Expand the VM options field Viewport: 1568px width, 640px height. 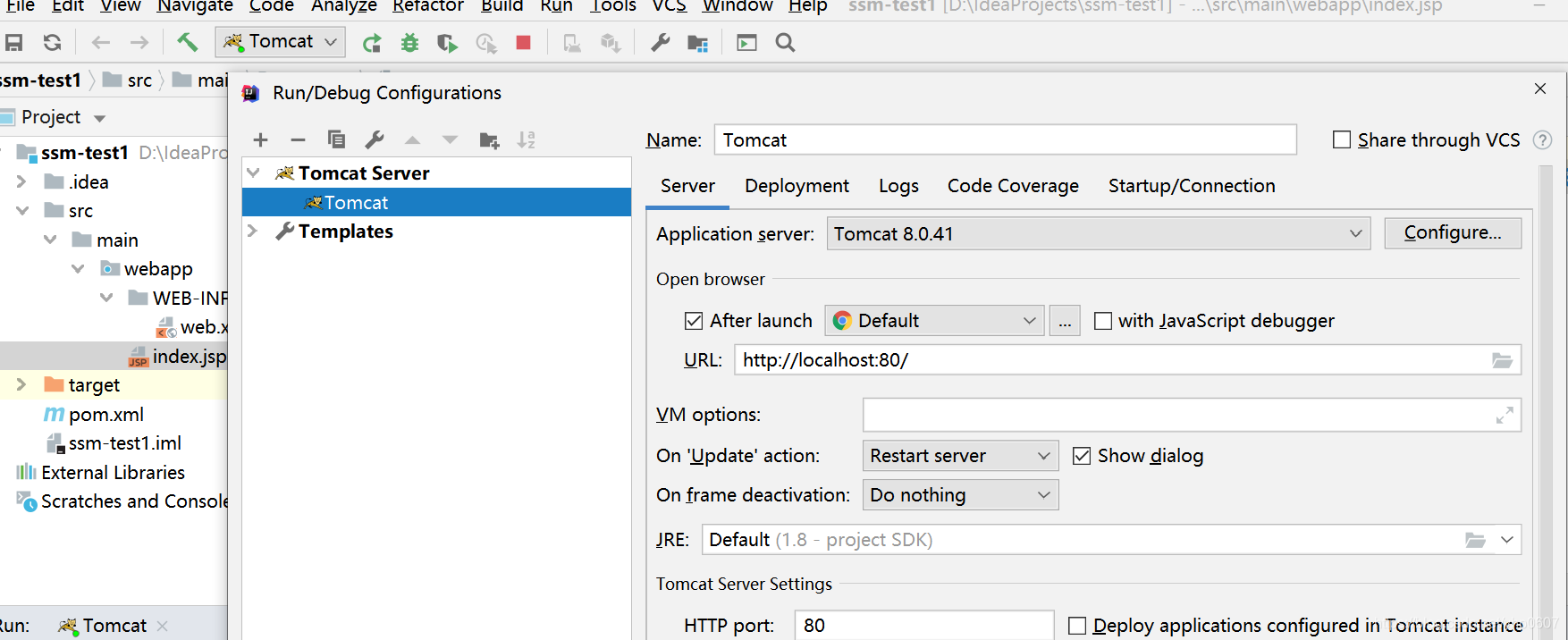point(1505,415)
